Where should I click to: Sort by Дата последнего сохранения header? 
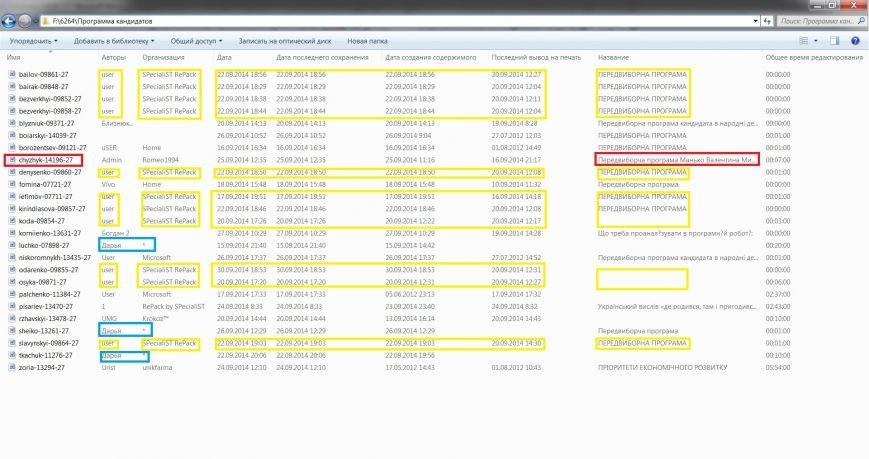322,57
